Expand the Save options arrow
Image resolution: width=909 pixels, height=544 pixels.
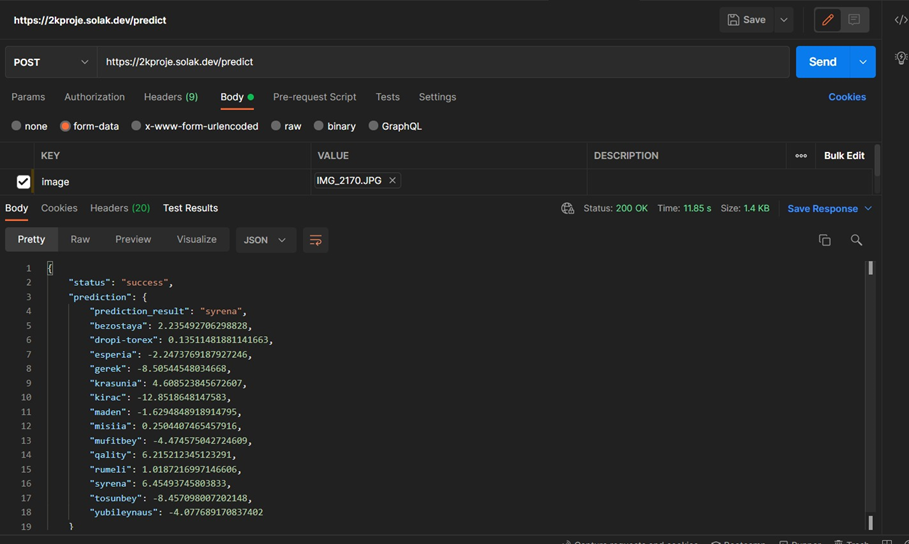(784, 20)
